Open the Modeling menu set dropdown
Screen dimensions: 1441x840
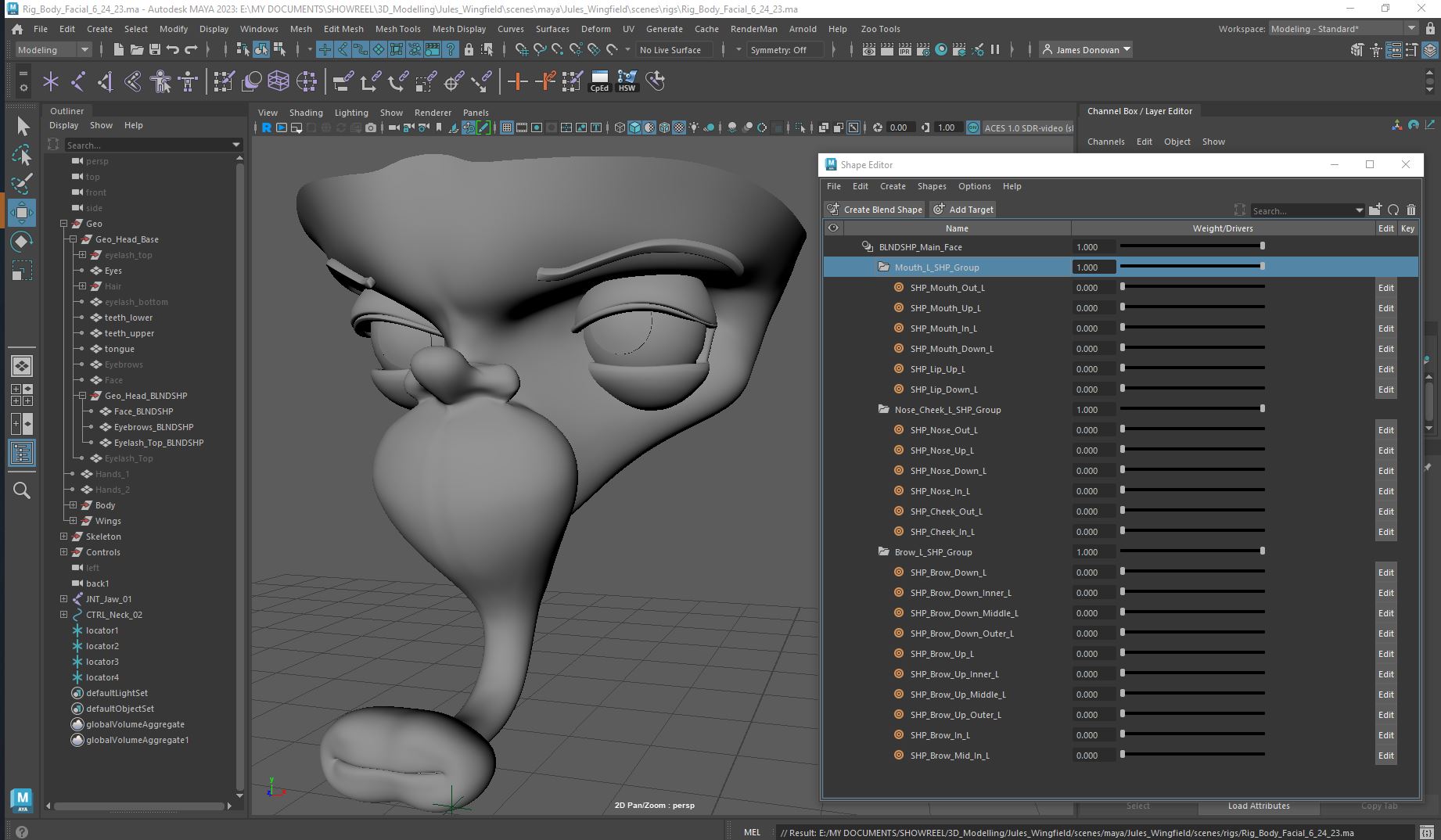coord(51,49)
